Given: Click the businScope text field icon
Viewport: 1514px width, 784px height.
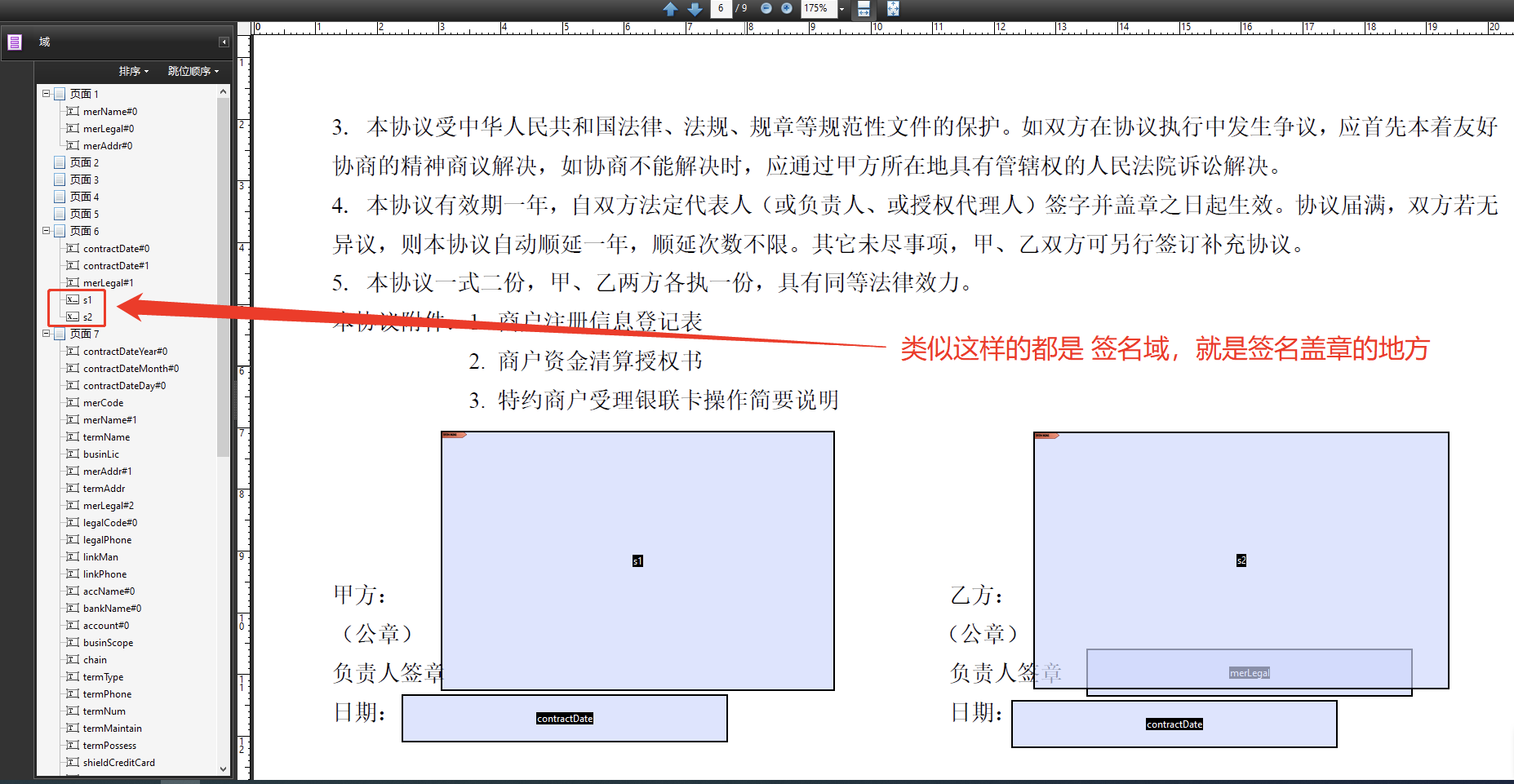Looking at the screenshot, I should pos(73,643).
